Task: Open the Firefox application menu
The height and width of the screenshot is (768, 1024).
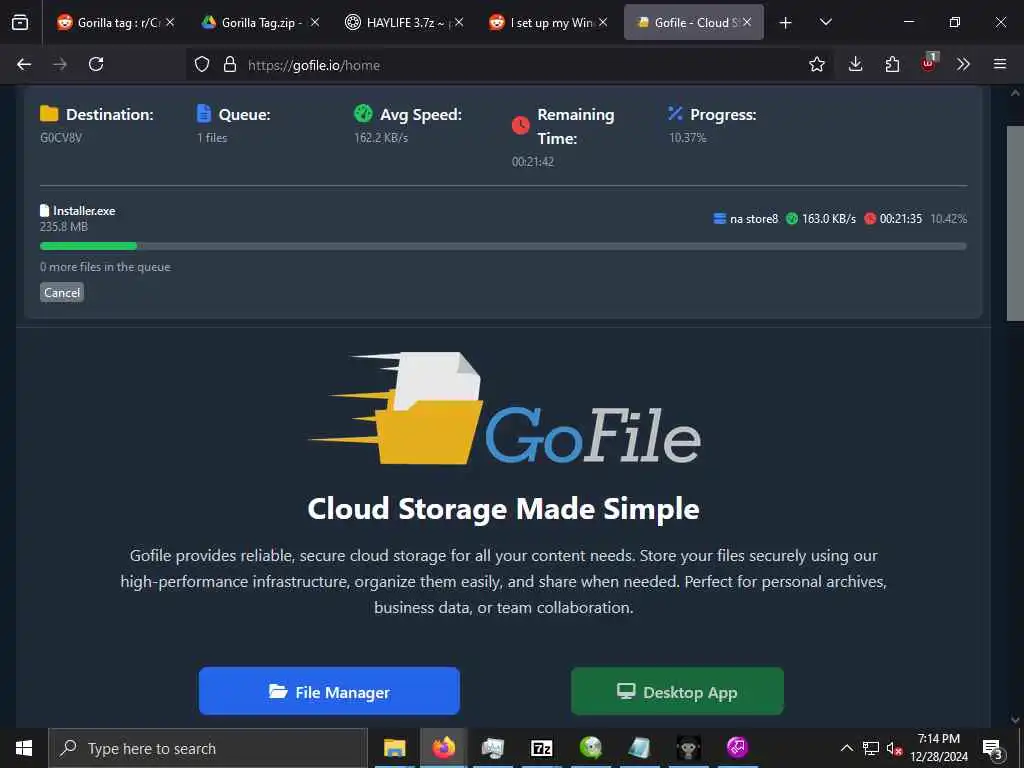Action: (x=1000, y=64)
